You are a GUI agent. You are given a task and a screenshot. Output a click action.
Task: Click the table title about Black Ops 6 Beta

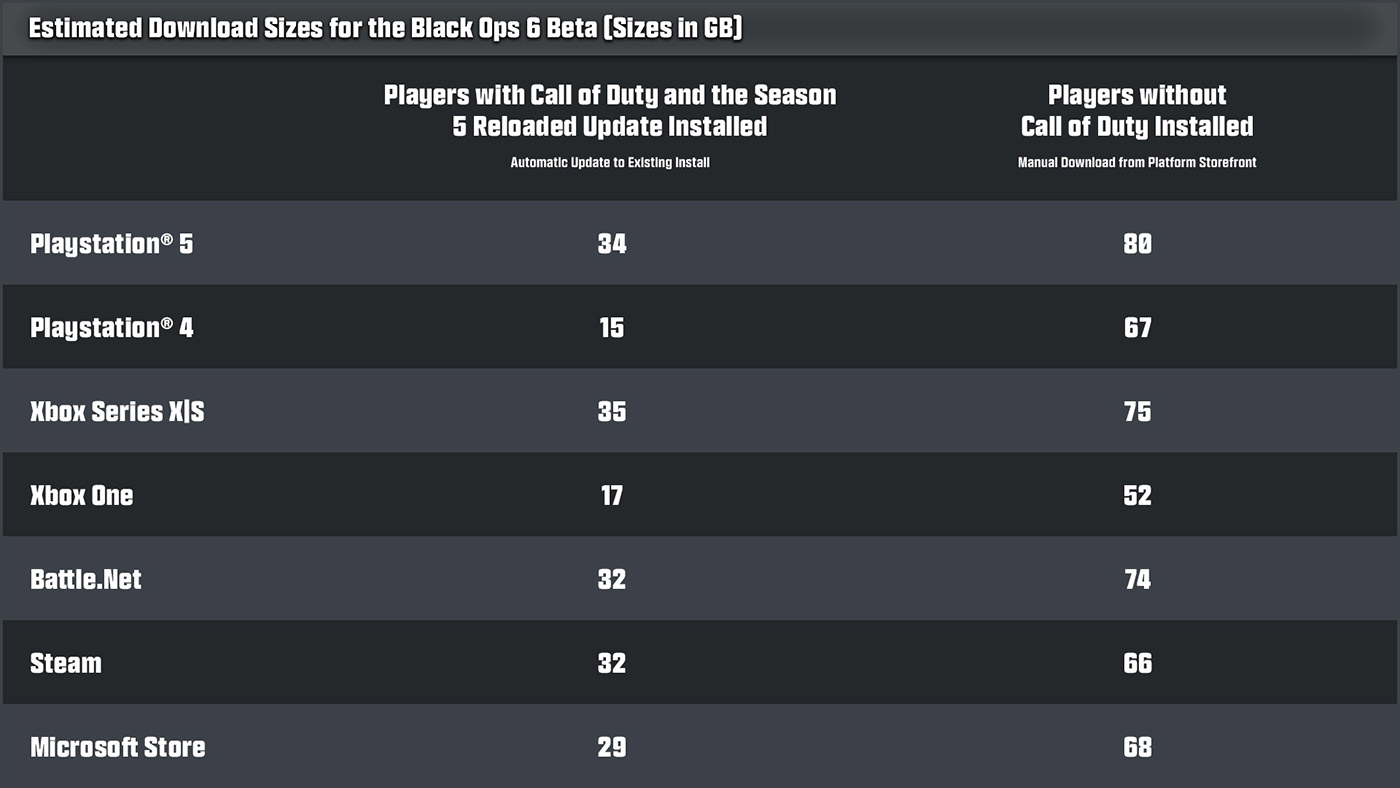385,28
